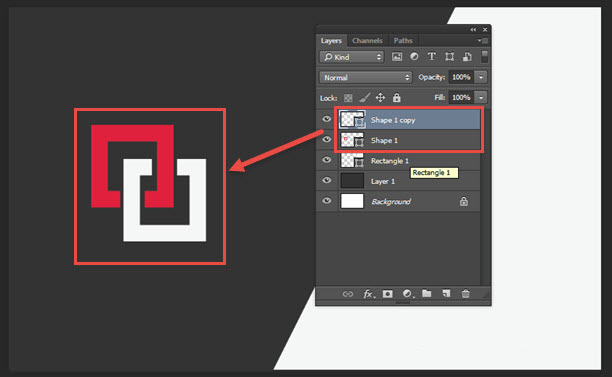The height and width of the screenshot is (377, 612).
Task: Switch to the Layers tab
Action: [x=331, y=41]
